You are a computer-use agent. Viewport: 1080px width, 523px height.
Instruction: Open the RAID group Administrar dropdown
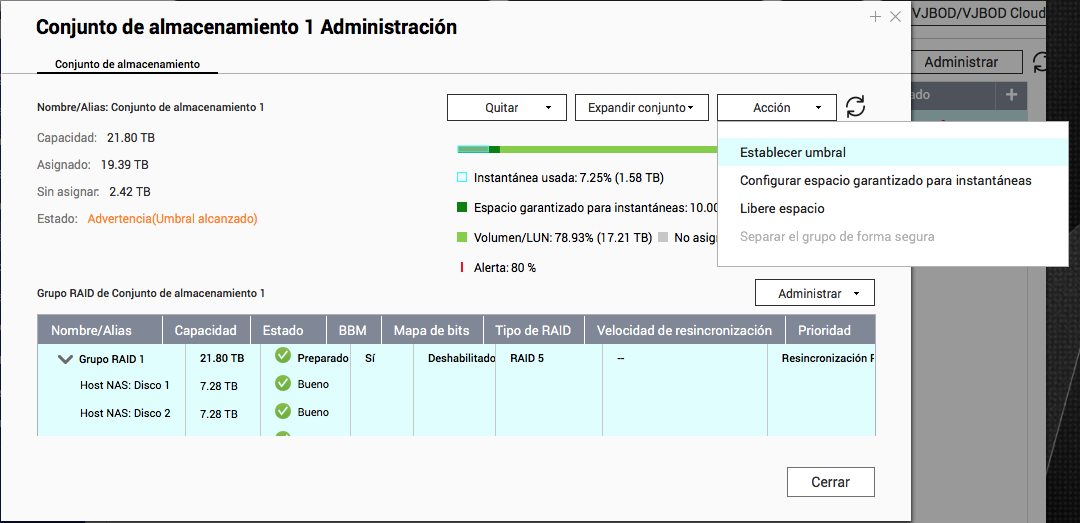point(814,293)
